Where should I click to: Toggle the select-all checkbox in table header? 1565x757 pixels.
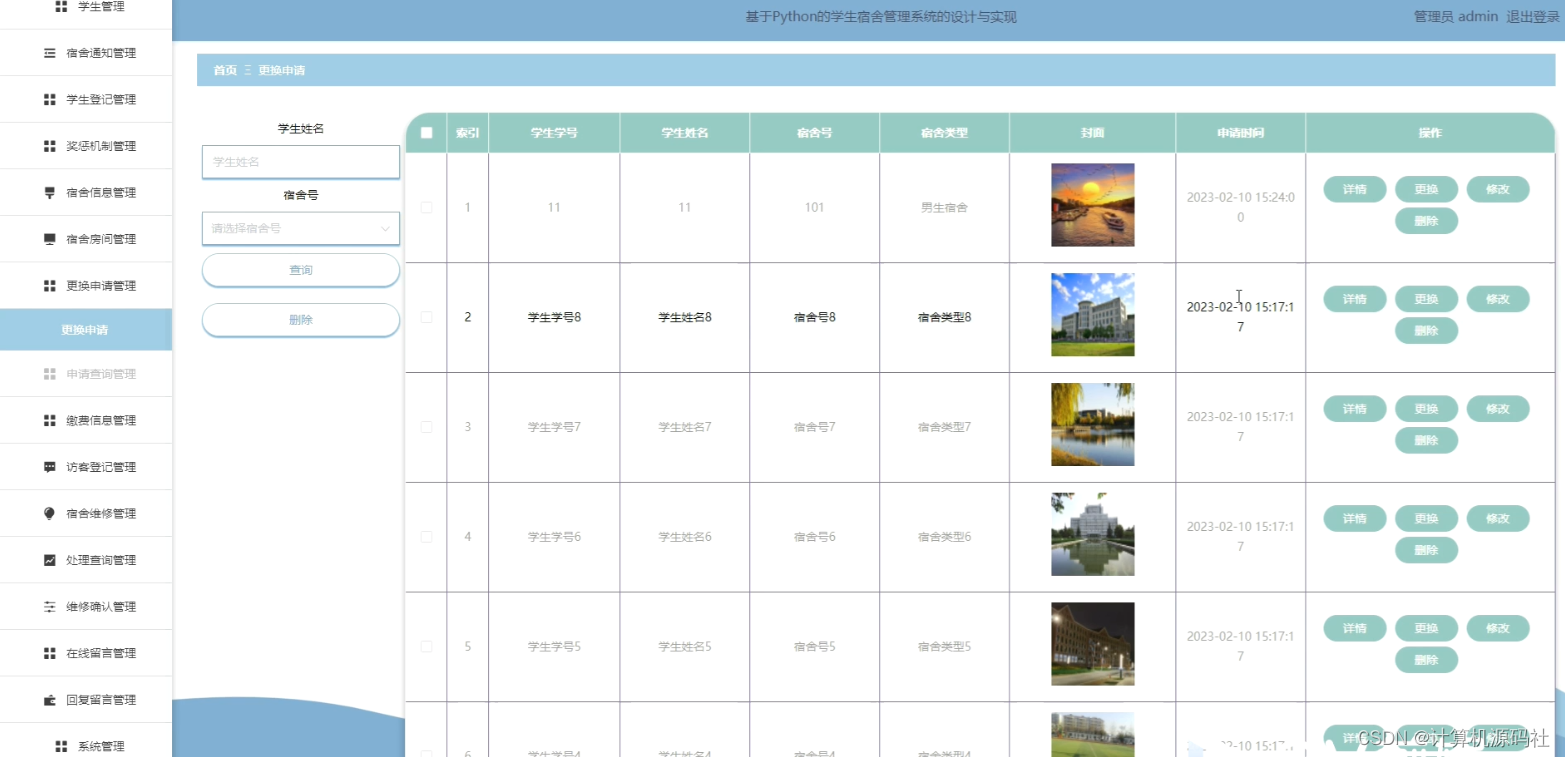[x=427, y=133]
